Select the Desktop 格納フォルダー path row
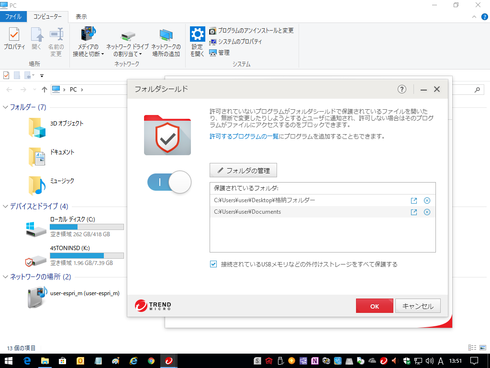 322,200
